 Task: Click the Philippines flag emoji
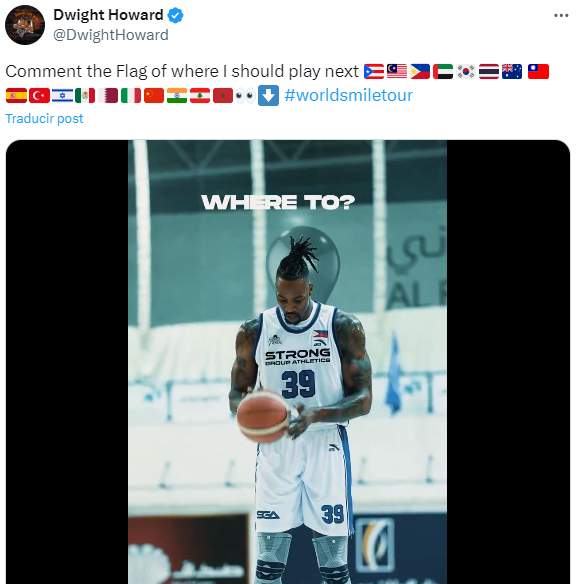coord(420,72)
